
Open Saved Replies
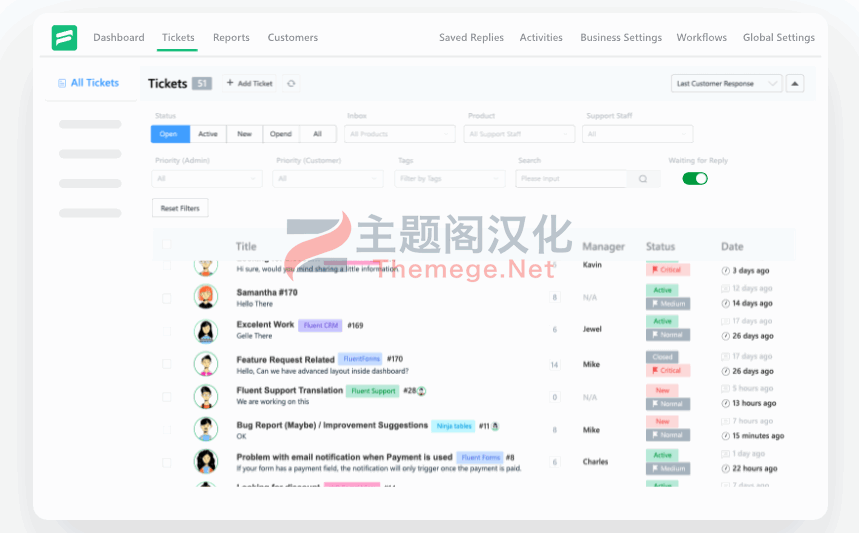pyautogui.click(x=471, y=38)
